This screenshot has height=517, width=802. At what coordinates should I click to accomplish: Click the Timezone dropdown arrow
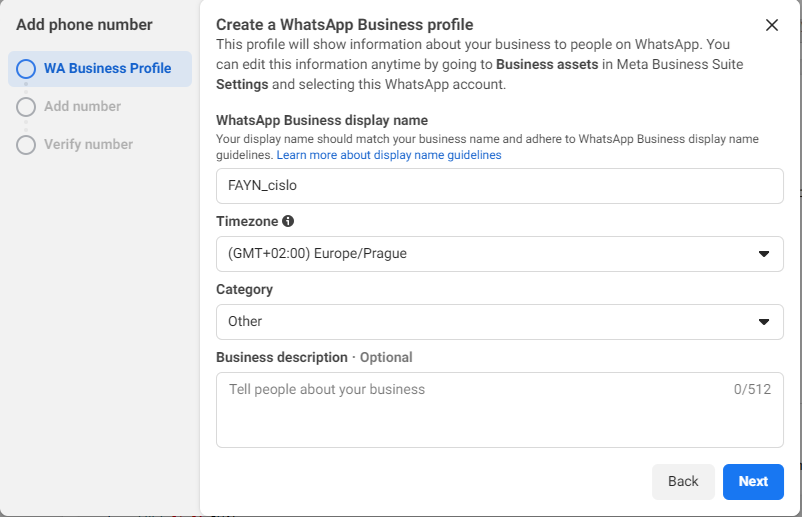click(764, 254)
